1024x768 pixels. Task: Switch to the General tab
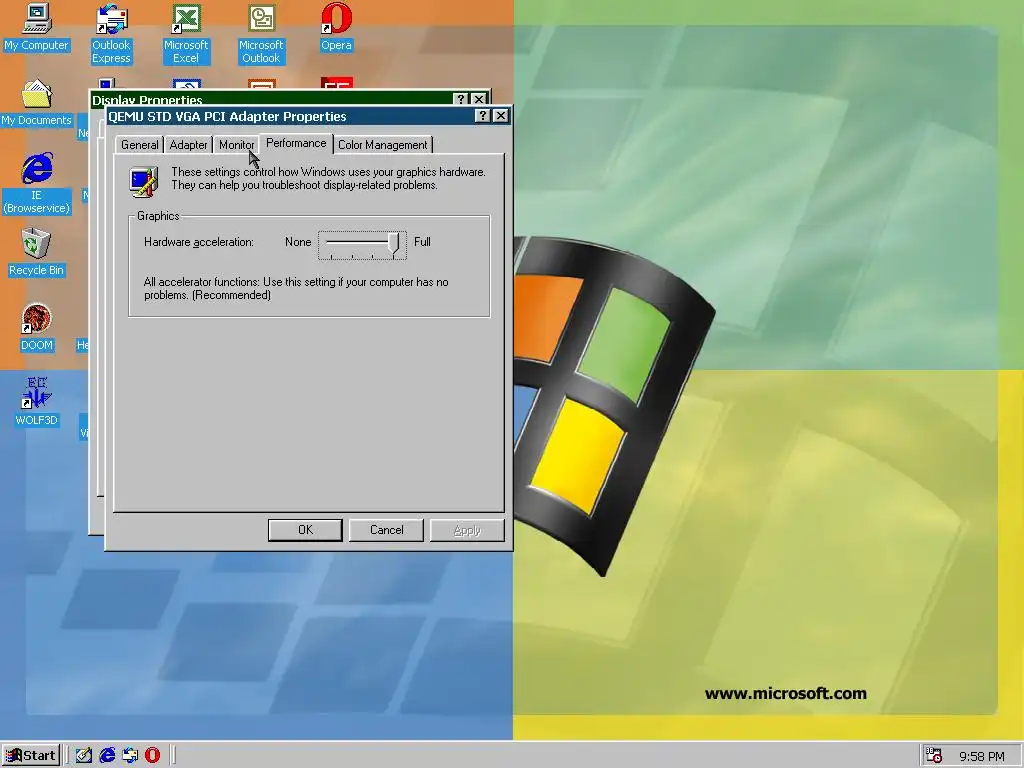coord(139,145)
